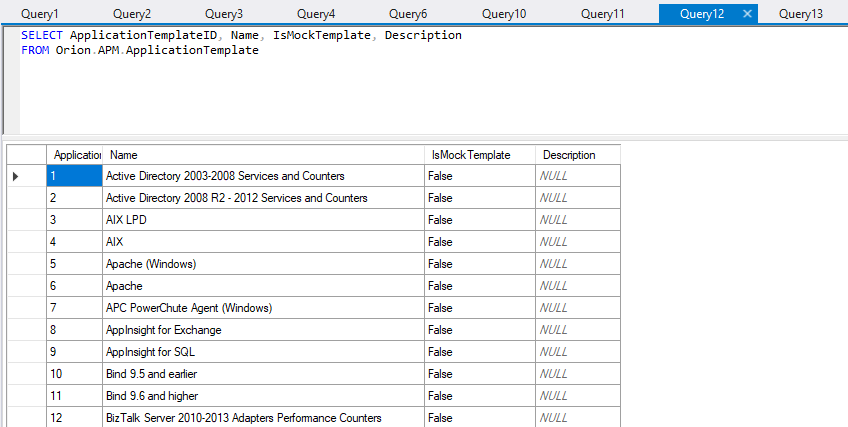Viewport: 848px width, 427px height.
Task: Sort results by Name column header
Action: (263, 155)
